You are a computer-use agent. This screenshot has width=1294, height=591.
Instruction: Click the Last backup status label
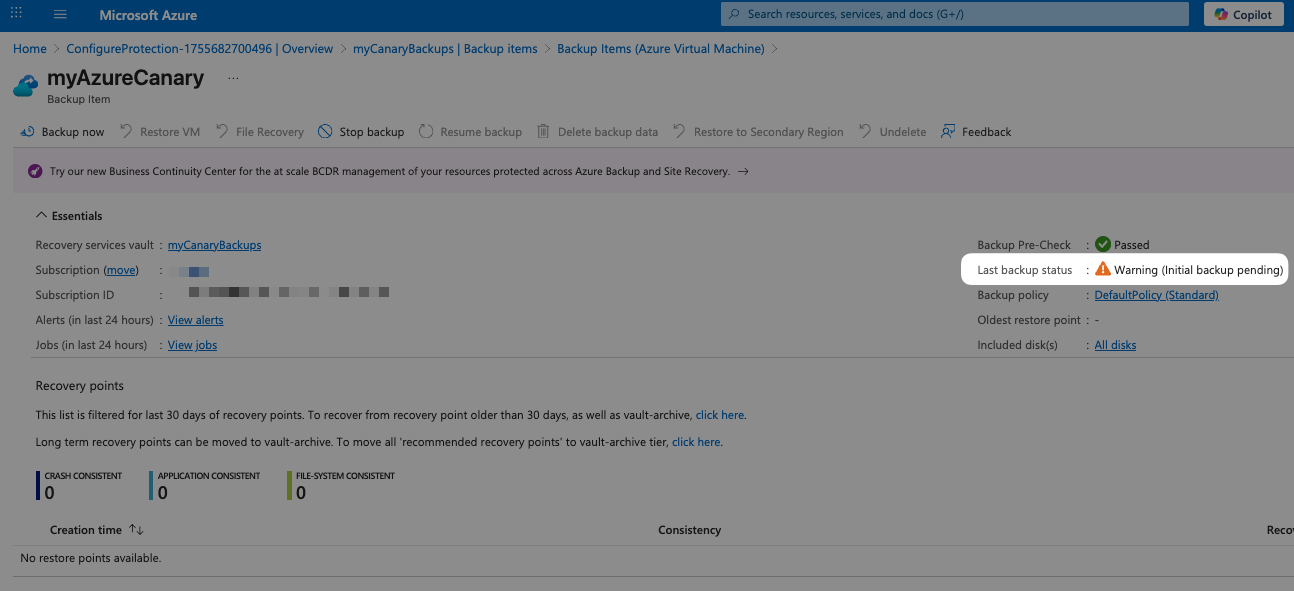(x=1025, y=270)
